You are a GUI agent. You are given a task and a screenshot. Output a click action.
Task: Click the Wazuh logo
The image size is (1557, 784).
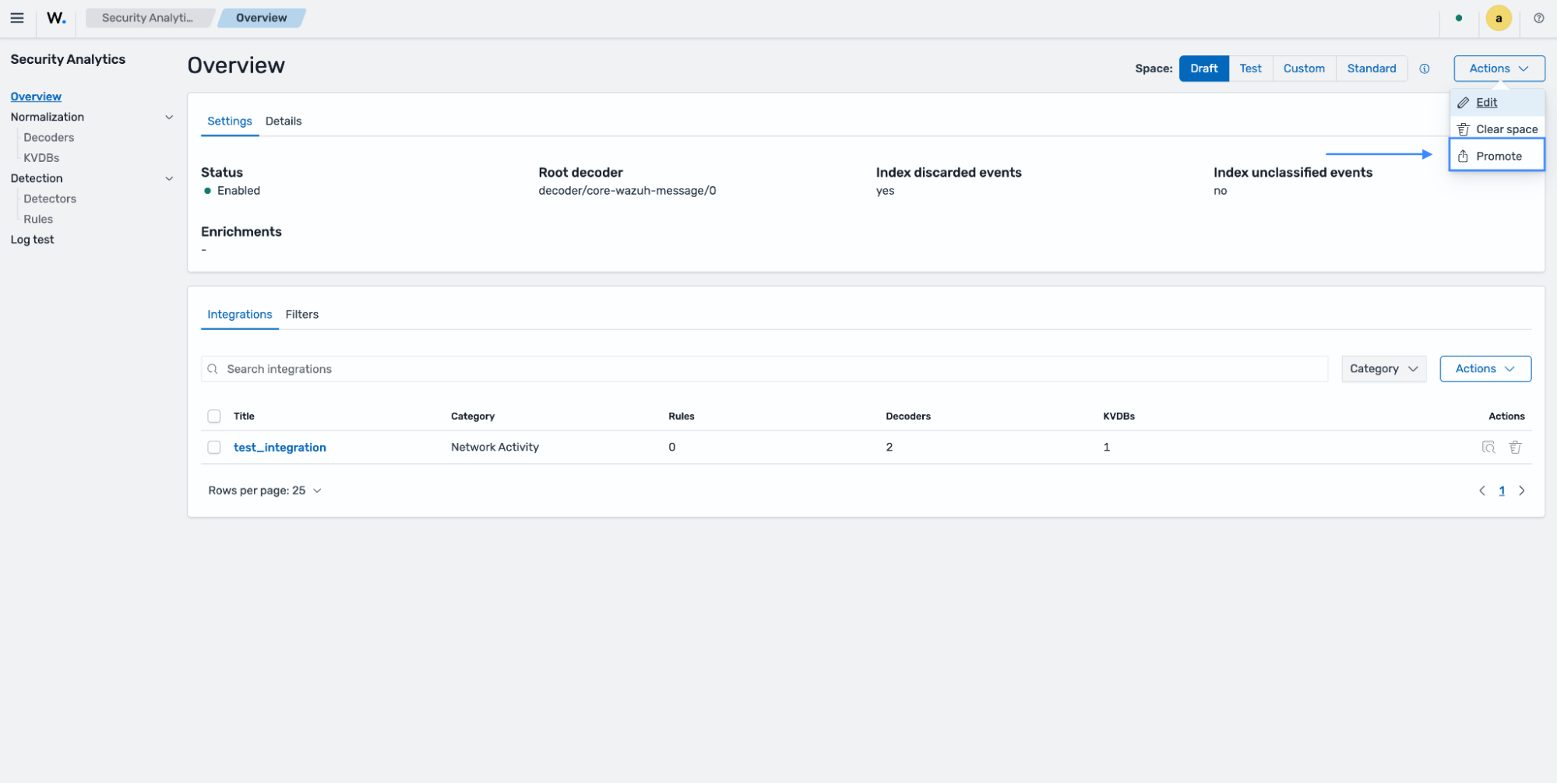coord(56,18)
